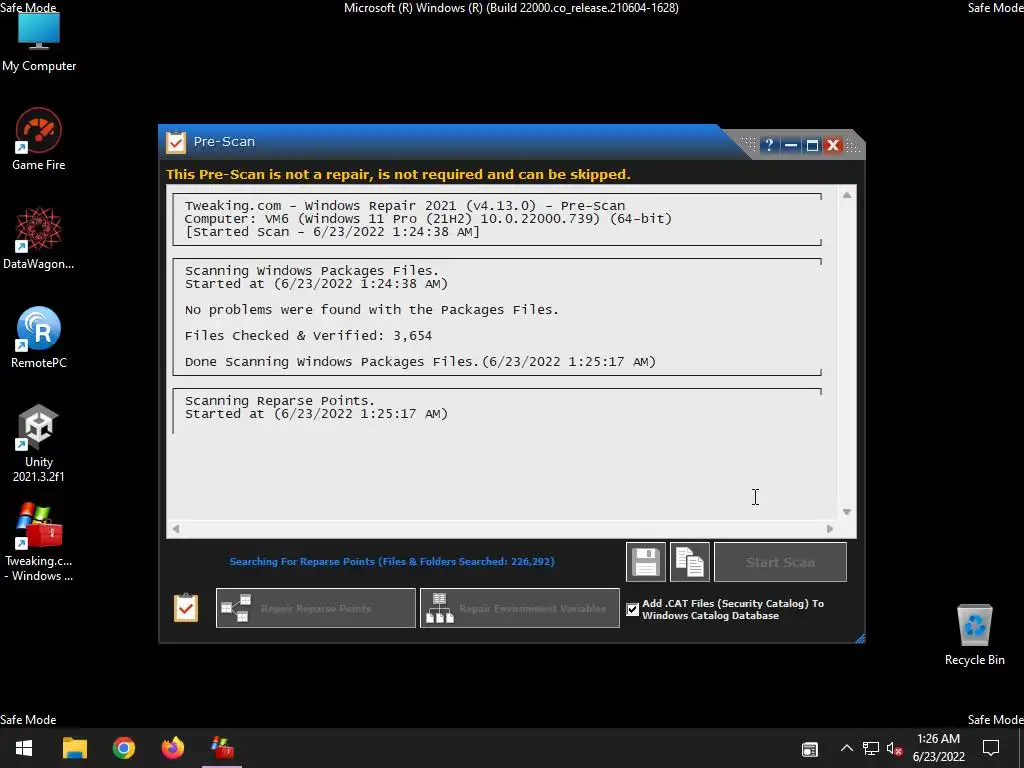
Task: Click the Pre-Scan window title checkmark icon
Action: click(x=176, y=142)
